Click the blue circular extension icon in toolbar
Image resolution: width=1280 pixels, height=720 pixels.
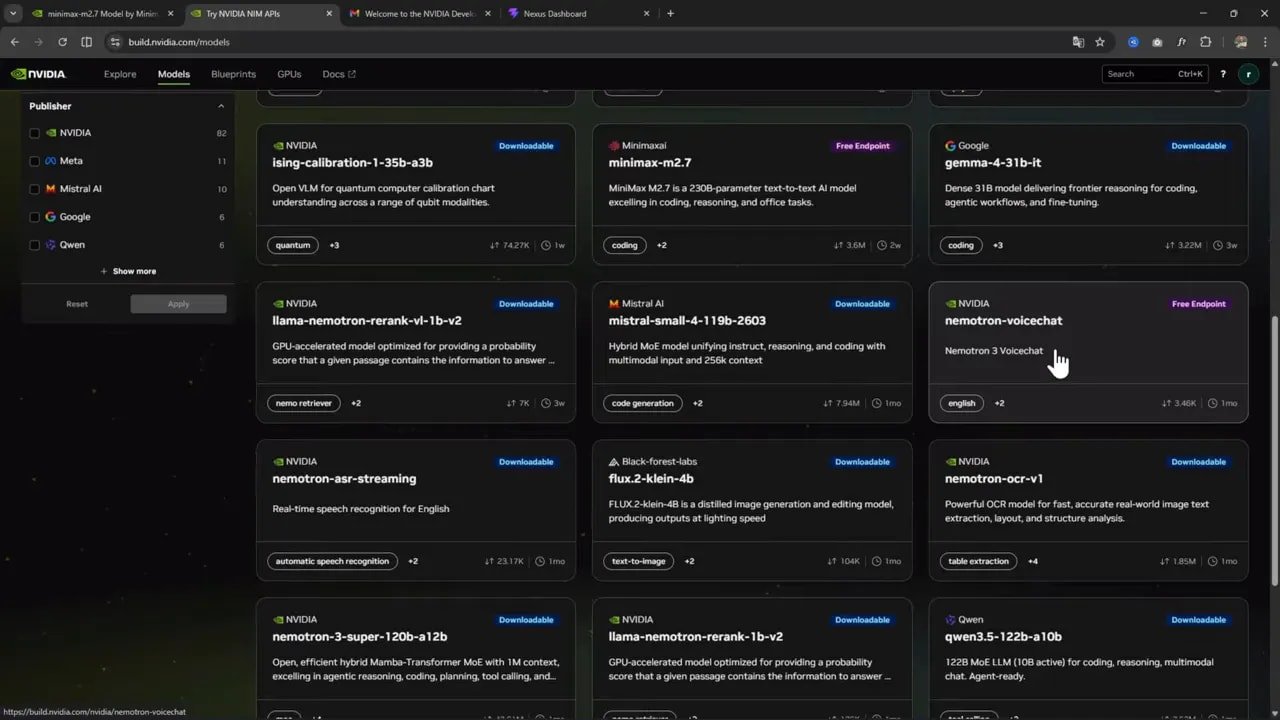coord(1133,42)
